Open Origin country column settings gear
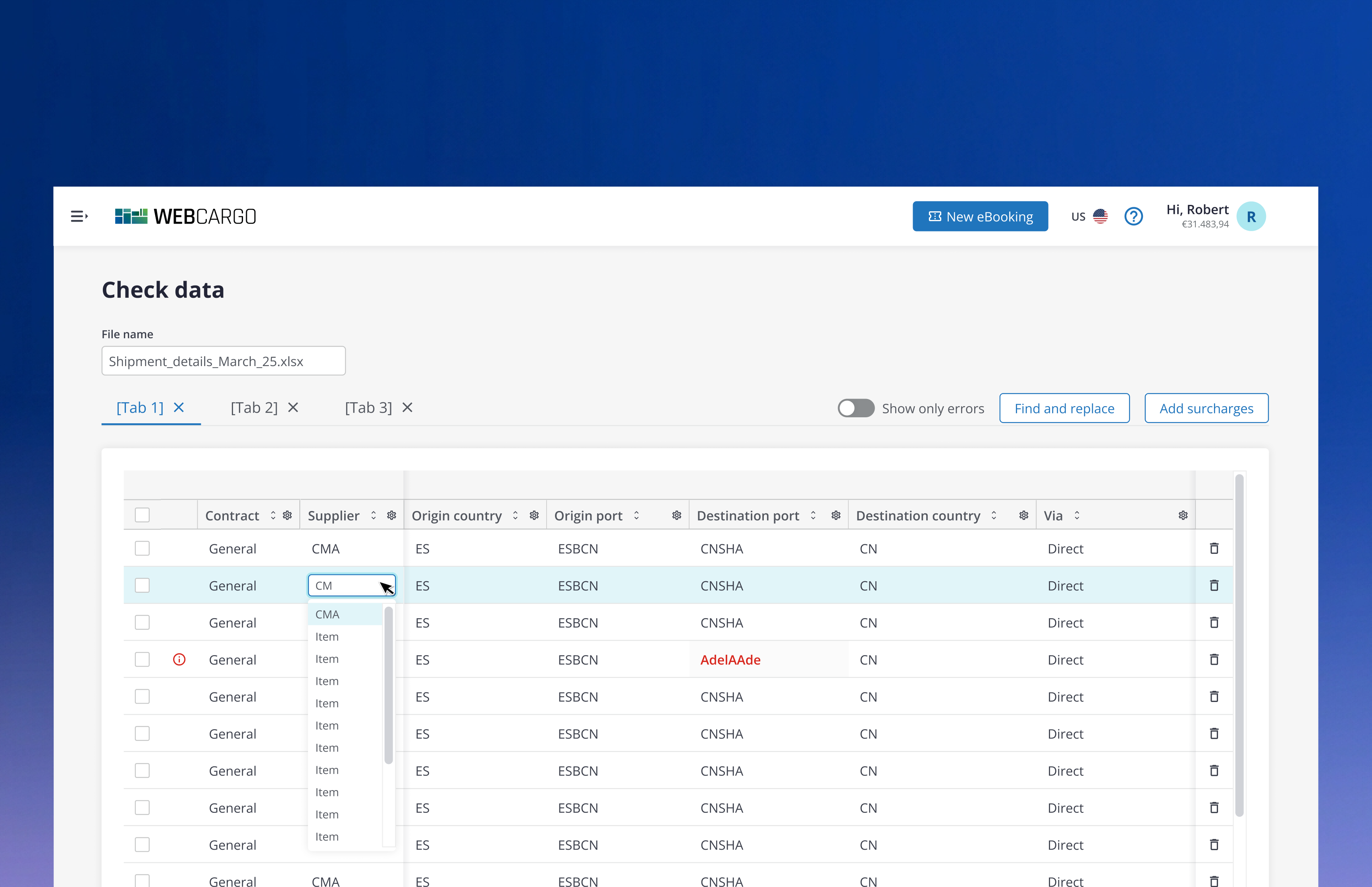 pos(534,515)
